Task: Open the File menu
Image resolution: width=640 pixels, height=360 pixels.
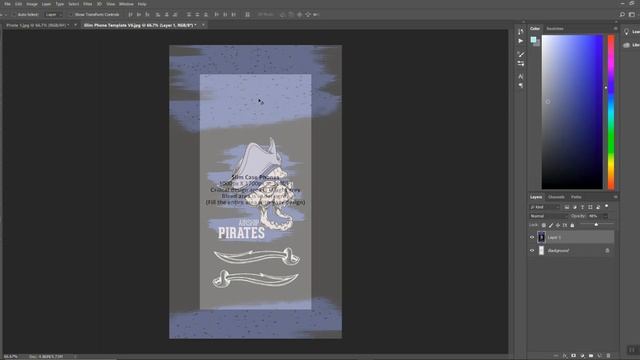Action: tap(7, 4)
